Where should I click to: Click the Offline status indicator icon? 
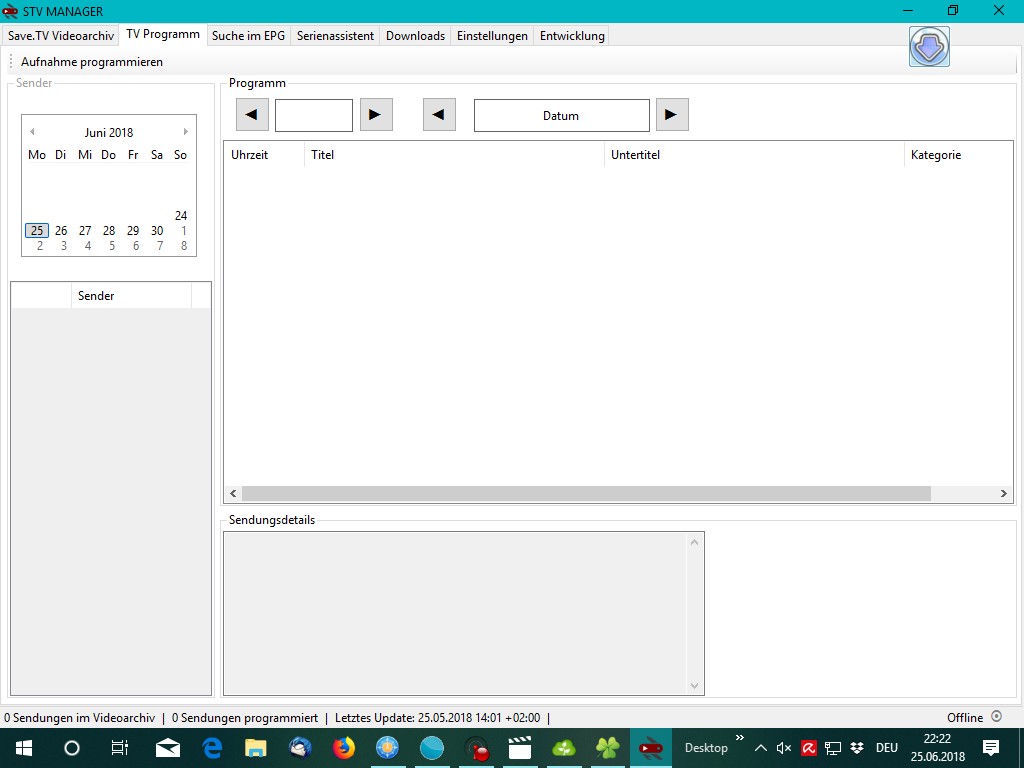(x=996, y=717)
